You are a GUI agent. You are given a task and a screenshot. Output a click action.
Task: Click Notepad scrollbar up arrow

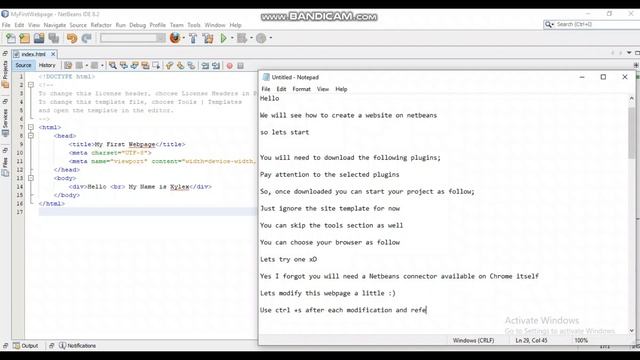pos(631,98)
